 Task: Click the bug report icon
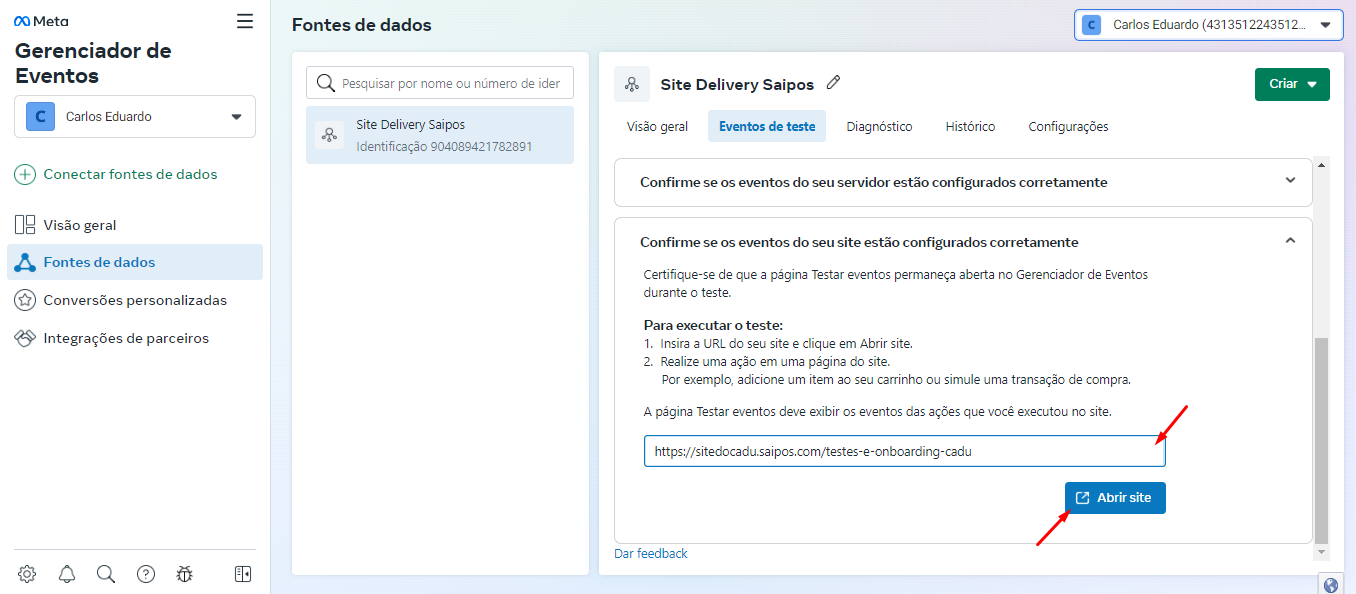point(185,574)
